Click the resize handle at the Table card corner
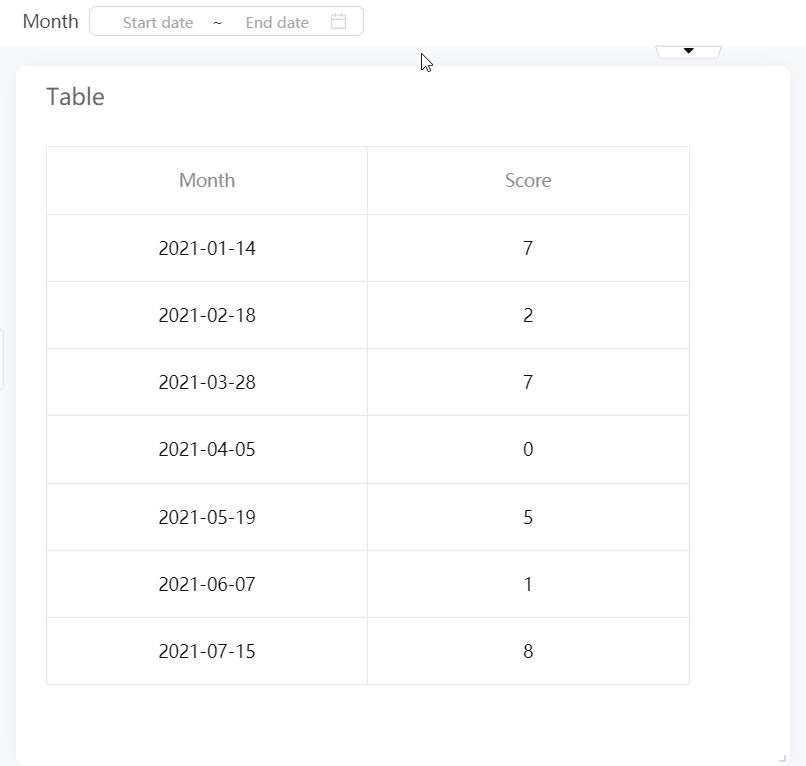The image size is (806, 766). pos(782,758)
